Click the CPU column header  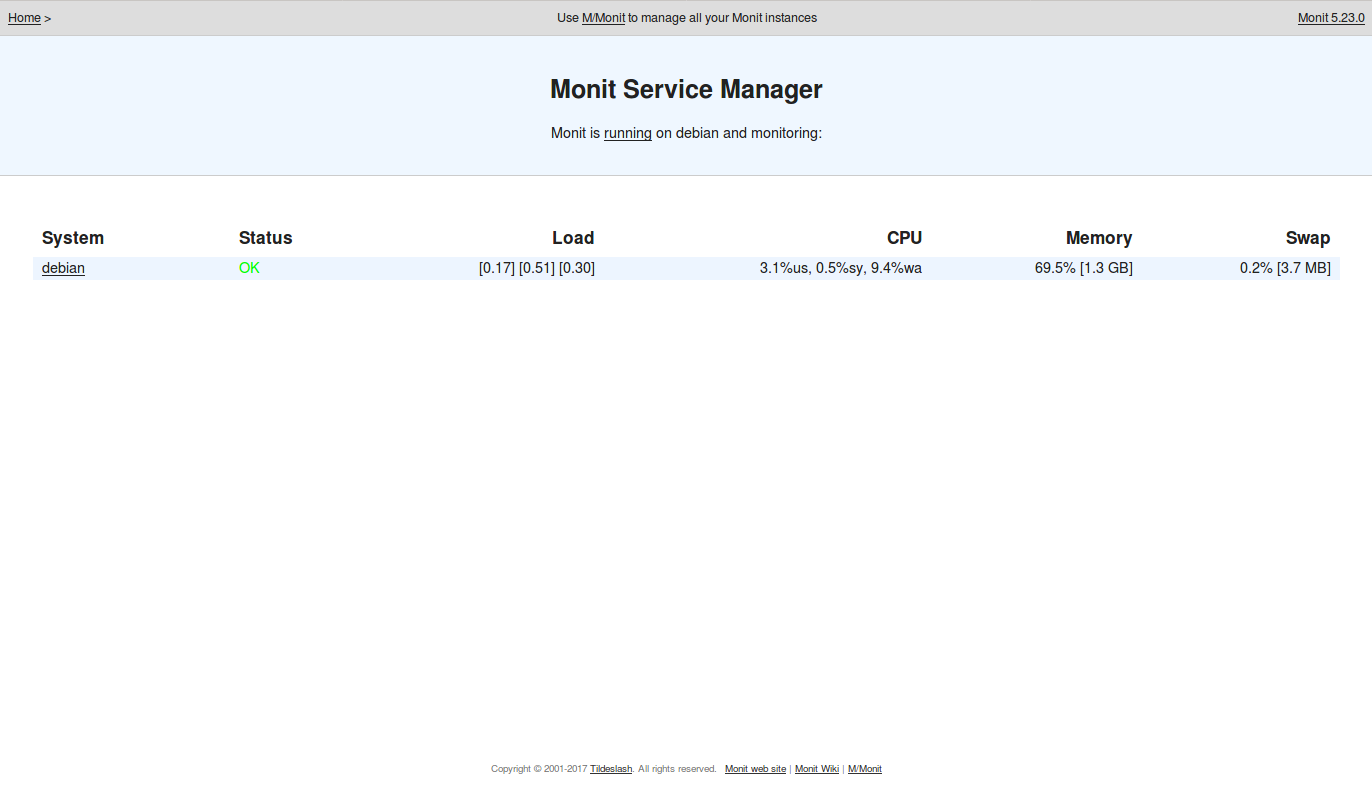[904, 238]
